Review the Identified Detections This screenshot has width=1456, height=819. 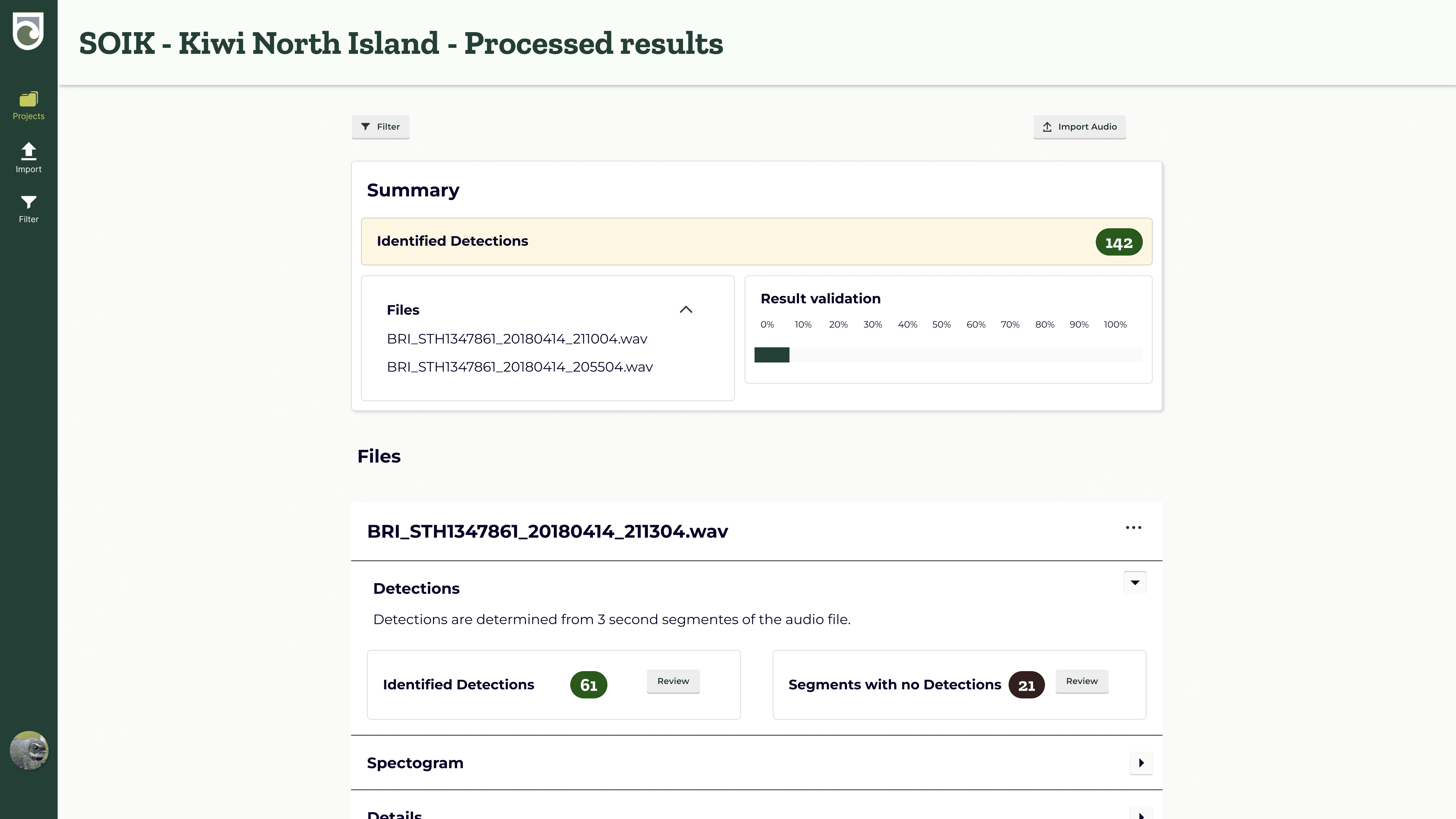pyautogui.click(x=673, y=681)
